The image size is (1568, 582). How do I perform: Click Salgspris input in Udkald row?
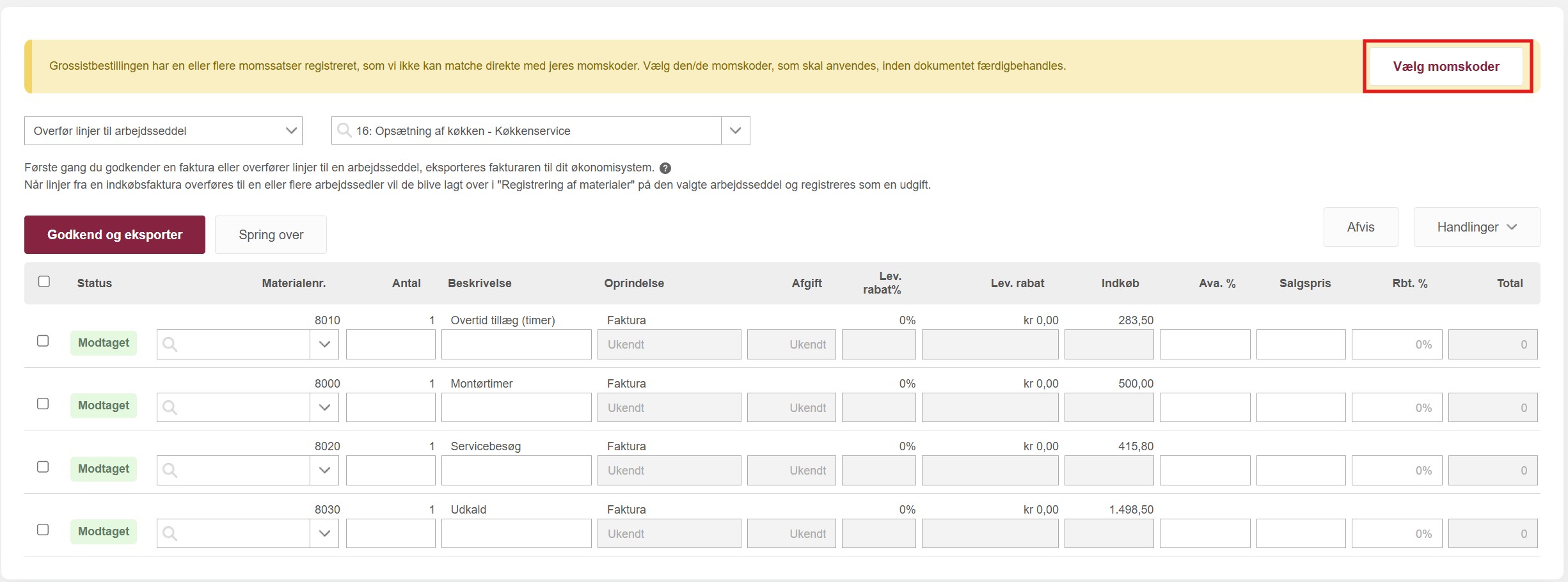click(1301, 533)
